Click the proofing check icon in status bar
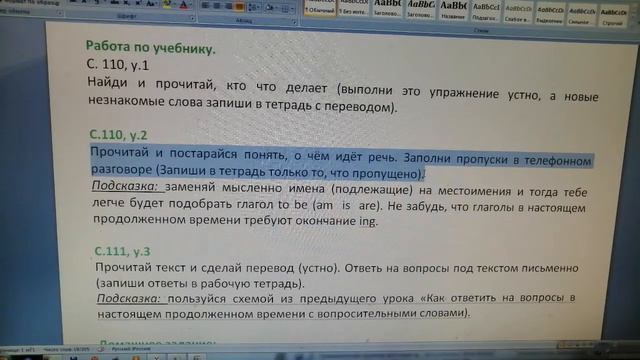This screenshot has height=360, width=640. (101, 350)
